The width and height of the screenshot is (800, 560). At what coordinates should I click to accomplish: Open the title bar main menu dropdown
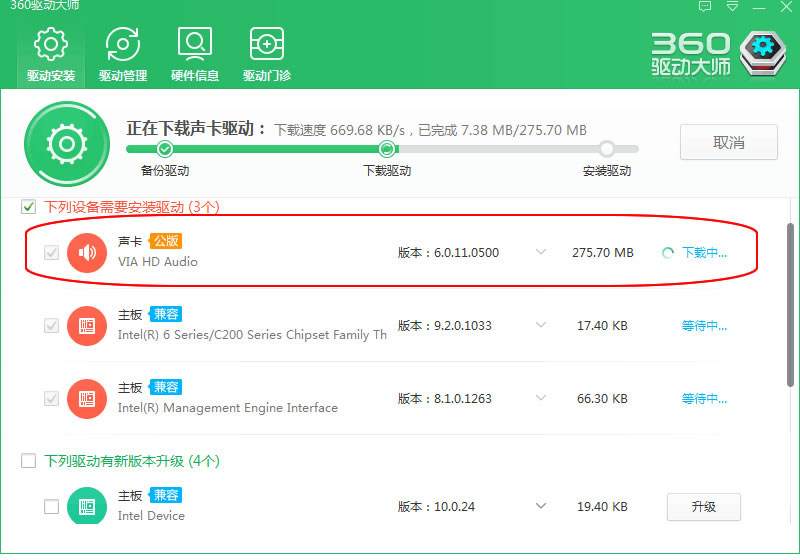point(732,7)
